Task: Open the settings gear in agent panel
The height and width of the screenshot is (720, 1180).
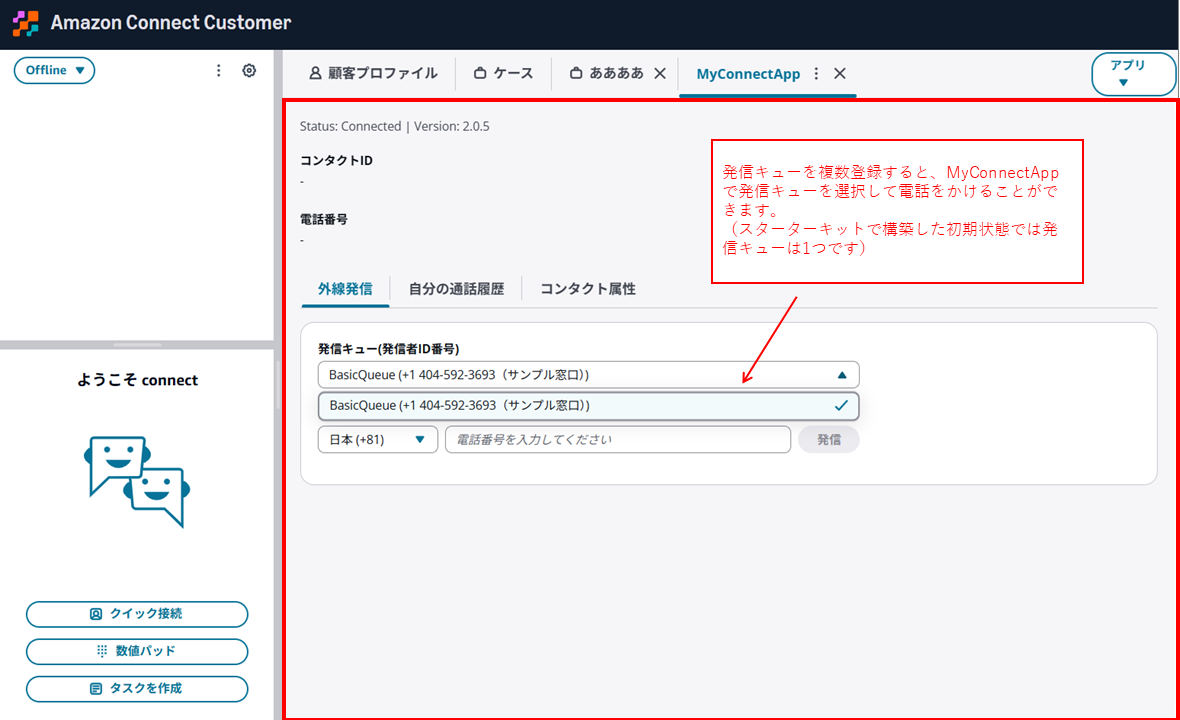Action: [249, 70]
